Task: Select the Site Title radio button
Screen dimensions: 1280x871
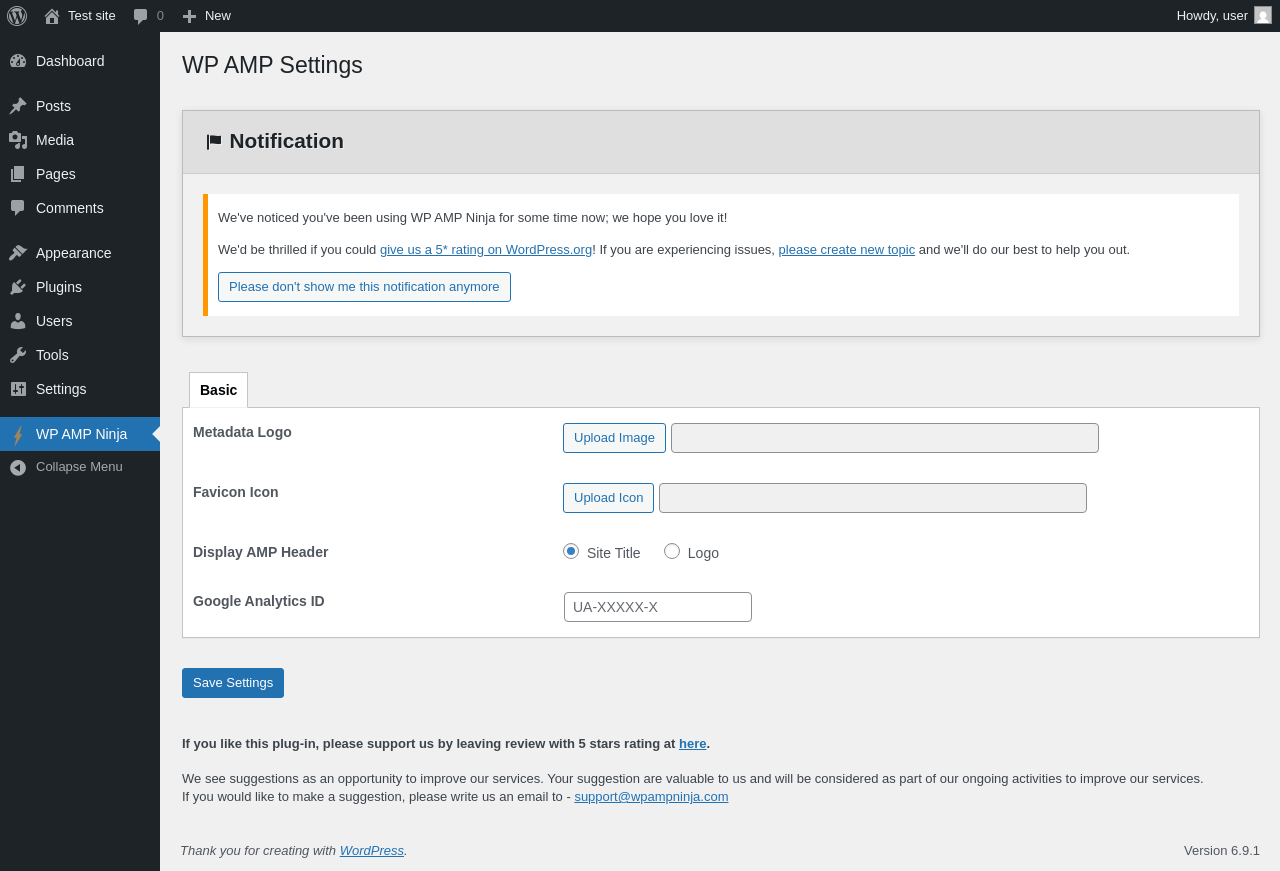Action: [571, 551]
